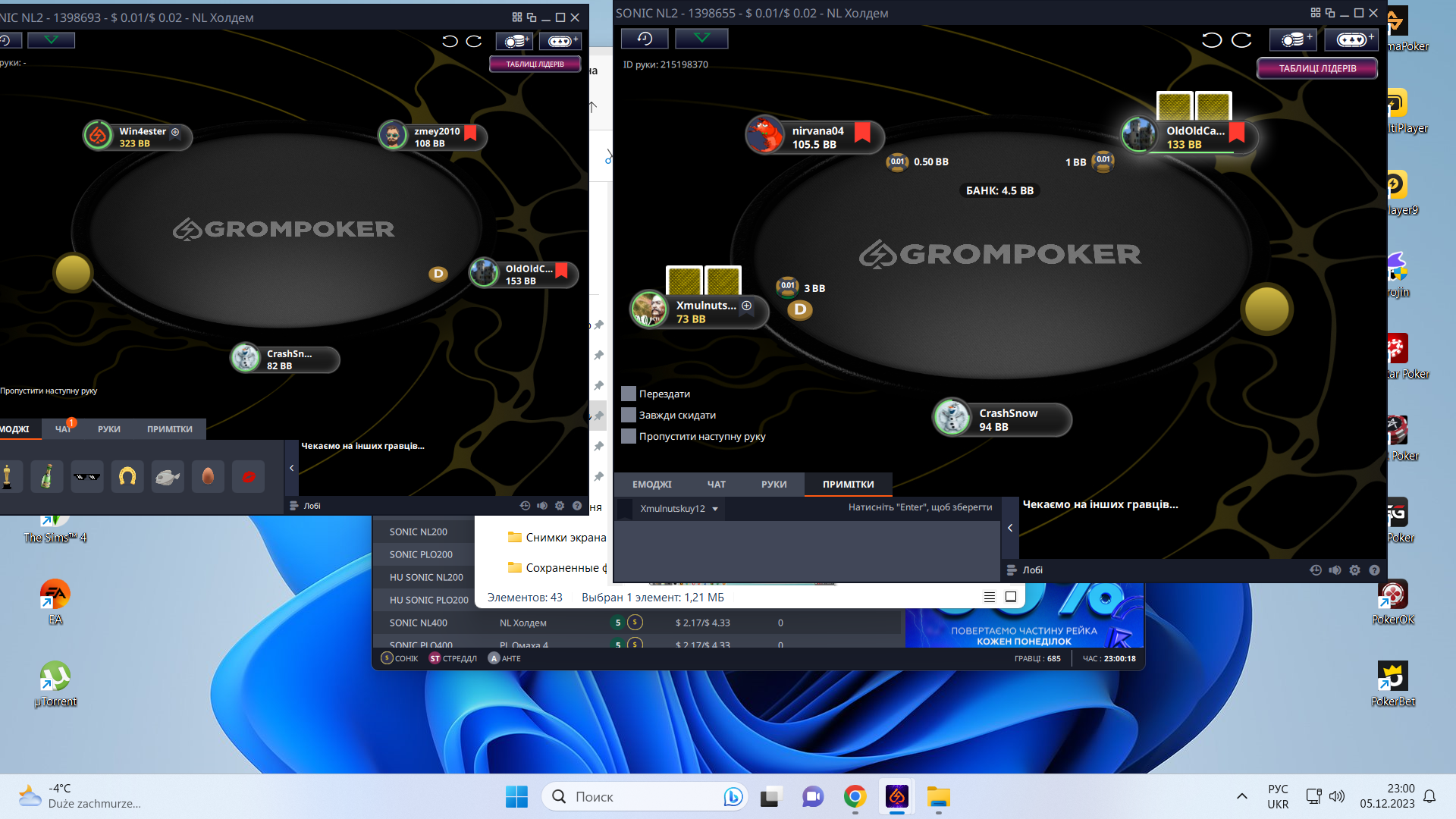Rotate seats counter-clockwise in left table
The width and height of the screenshot is (1456, 819).
(x=450, y=41)
